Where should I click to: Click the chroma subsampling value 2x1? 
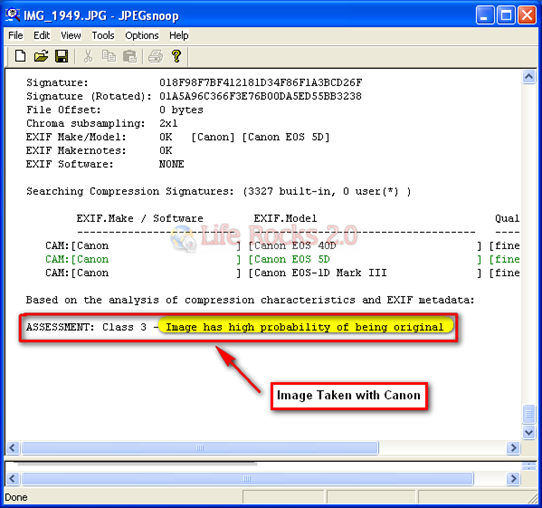coord(168,123)
